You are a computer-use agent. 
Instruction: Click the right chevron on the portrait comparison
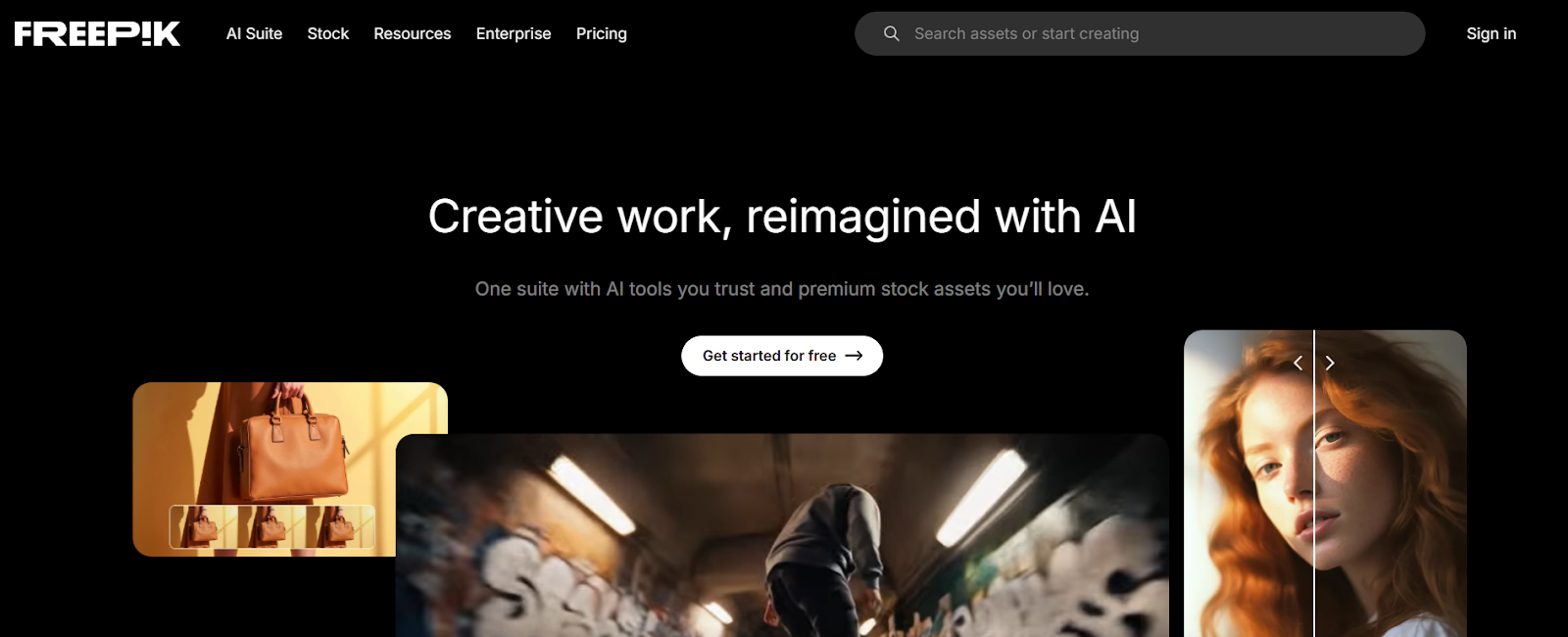coord(1330,363)
